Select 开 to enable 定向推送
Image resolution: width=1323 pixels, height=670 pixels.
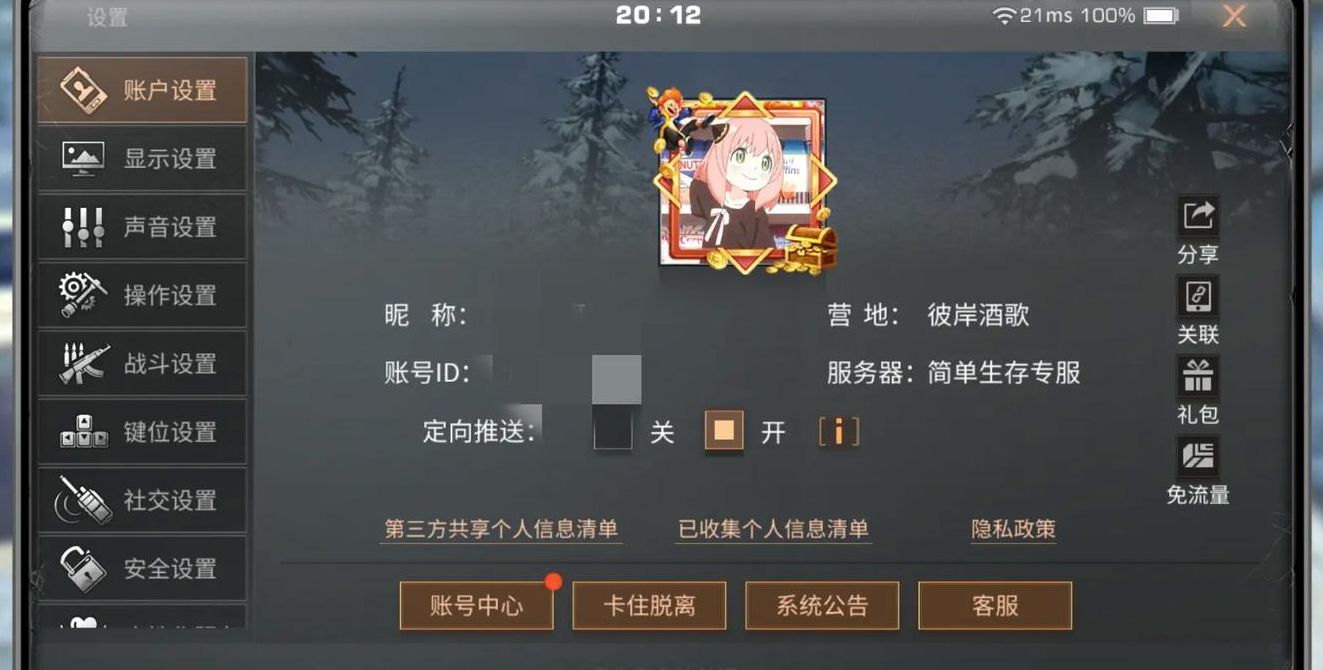click(724, 432)
